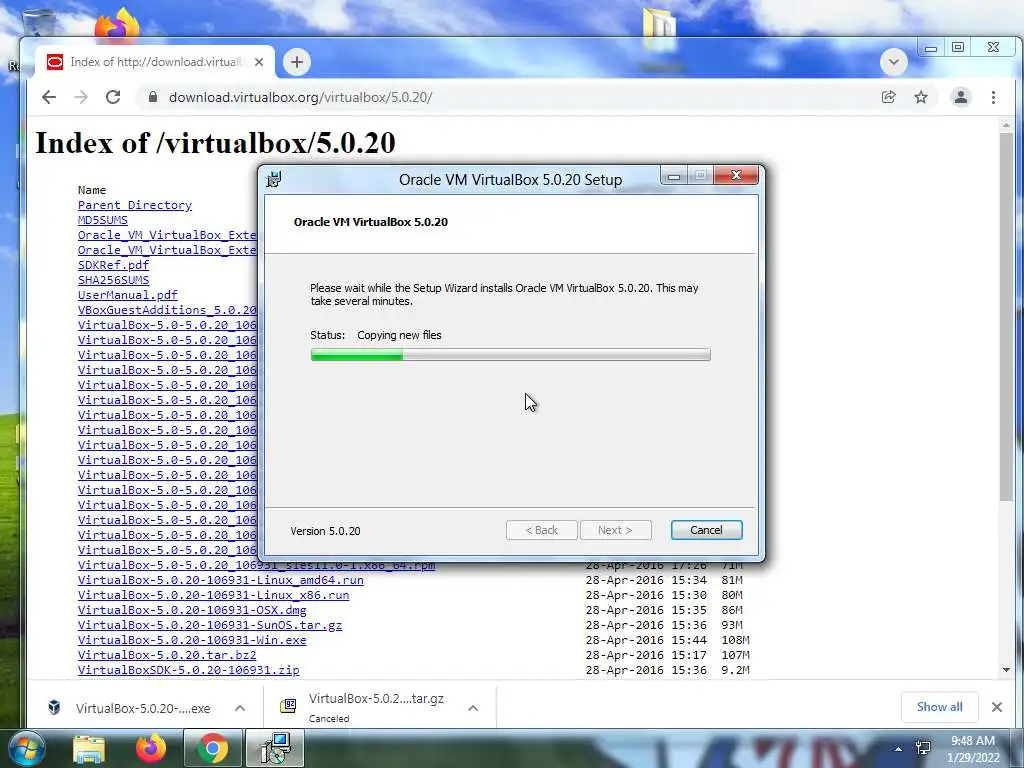Close the Index of download.virtualbox tab
The height and width of the screenshot is (768, 1024).
(259, 62)
